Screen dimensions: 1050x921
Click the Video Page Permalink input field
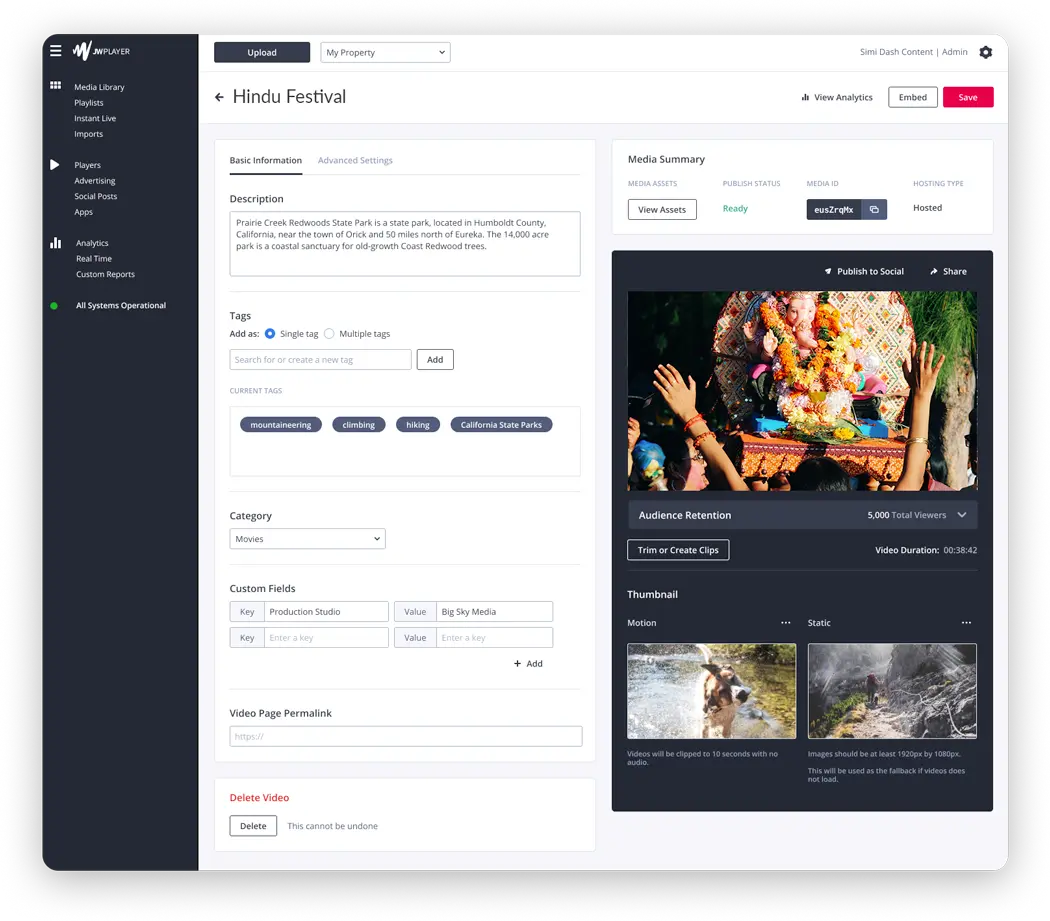tap(405, 736)
